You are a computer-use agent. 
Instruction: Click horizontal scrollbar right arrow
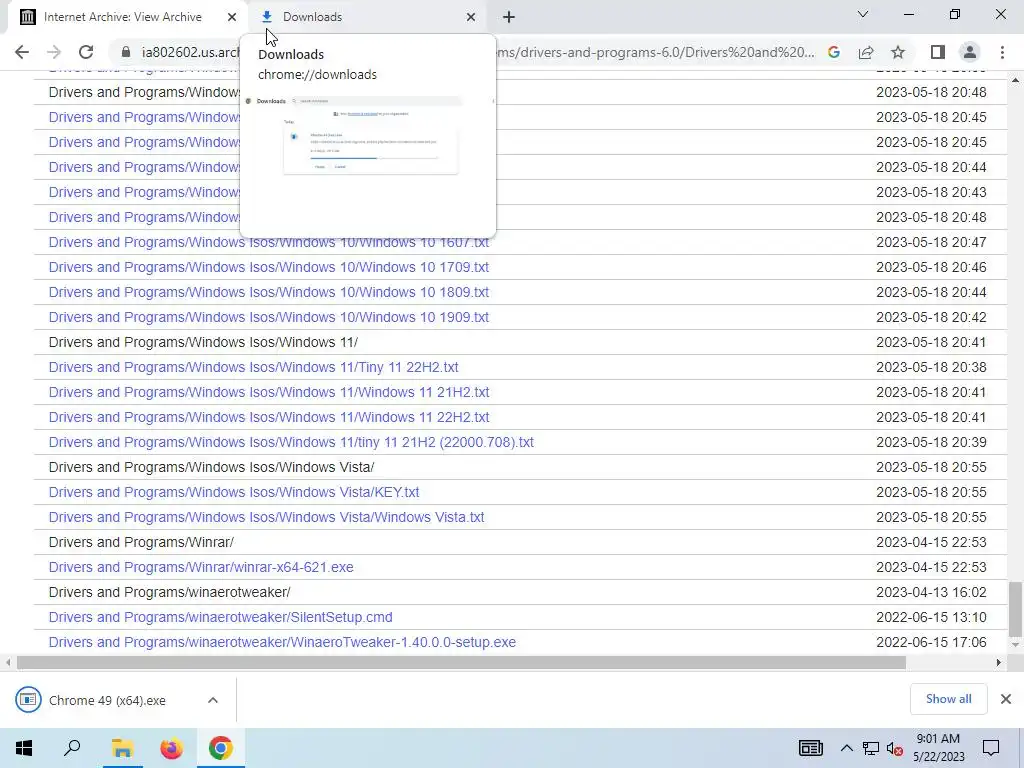click(999, 662)
